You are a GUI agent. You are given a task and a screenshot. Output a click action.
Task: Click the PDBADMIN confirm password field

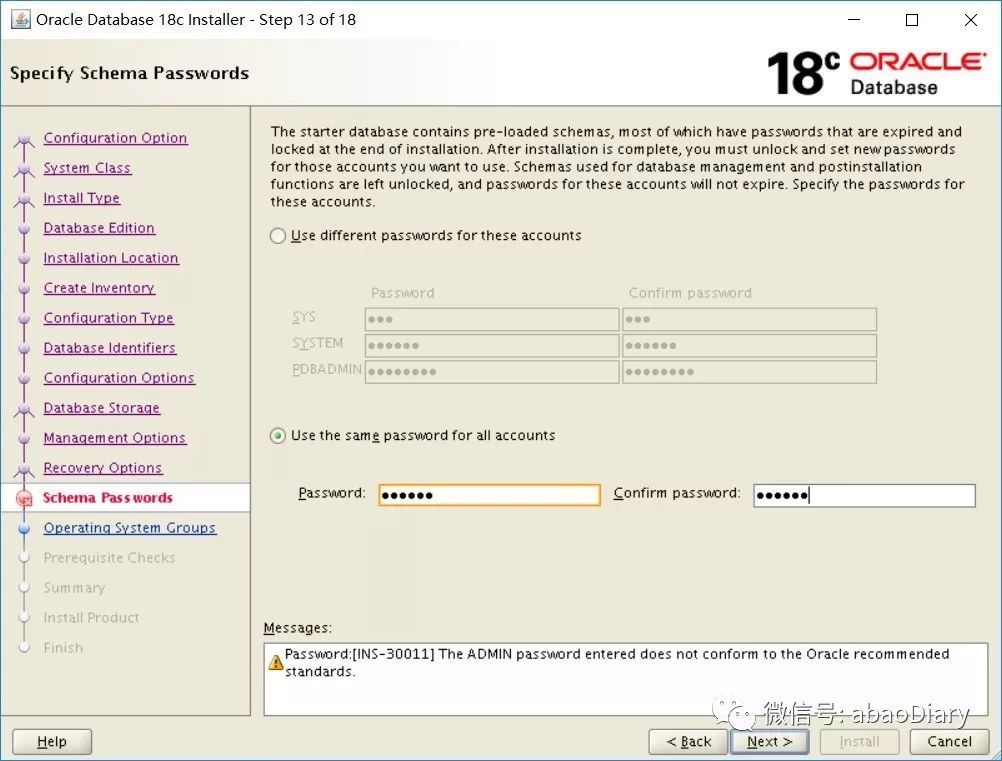(750, 372)
